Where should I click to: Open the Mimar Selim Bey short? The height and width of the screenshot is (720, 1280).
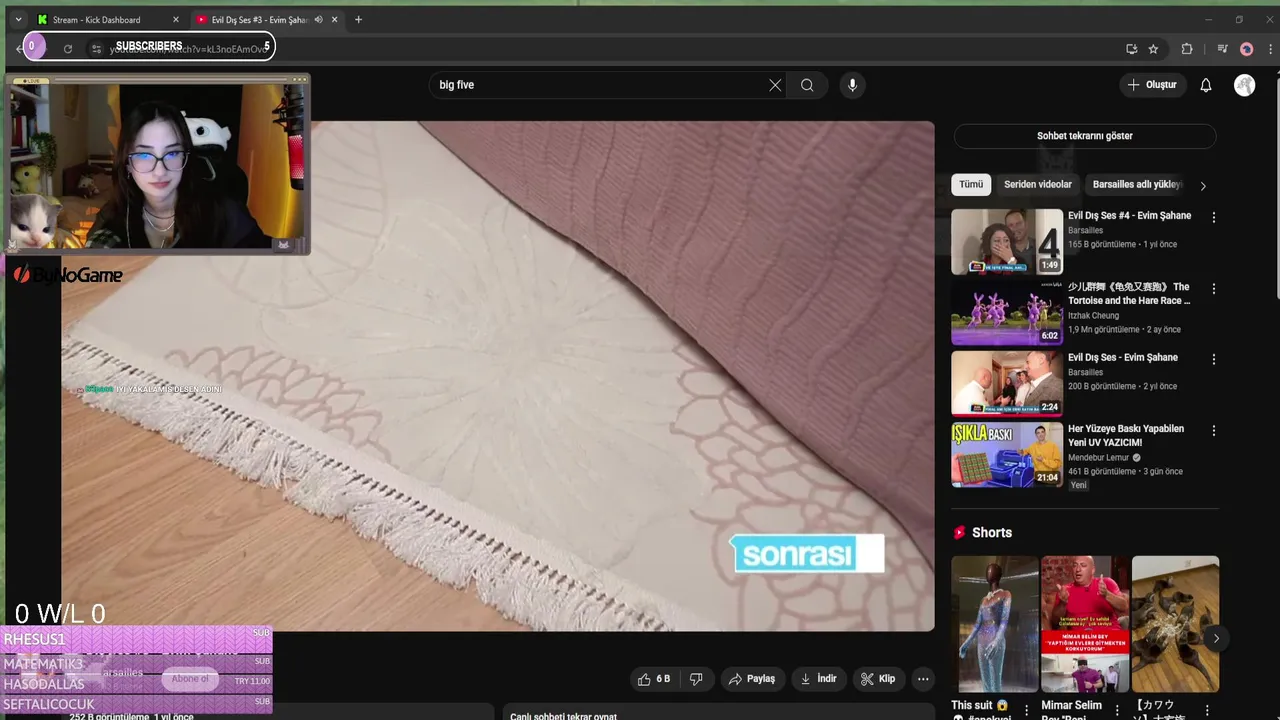point(1085,624)
